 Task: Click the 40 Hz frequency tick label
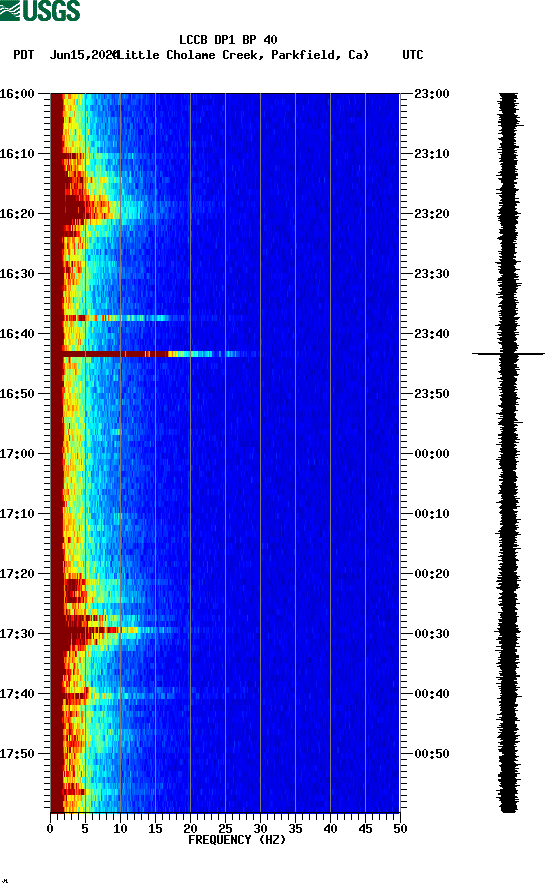pos(331,829)
